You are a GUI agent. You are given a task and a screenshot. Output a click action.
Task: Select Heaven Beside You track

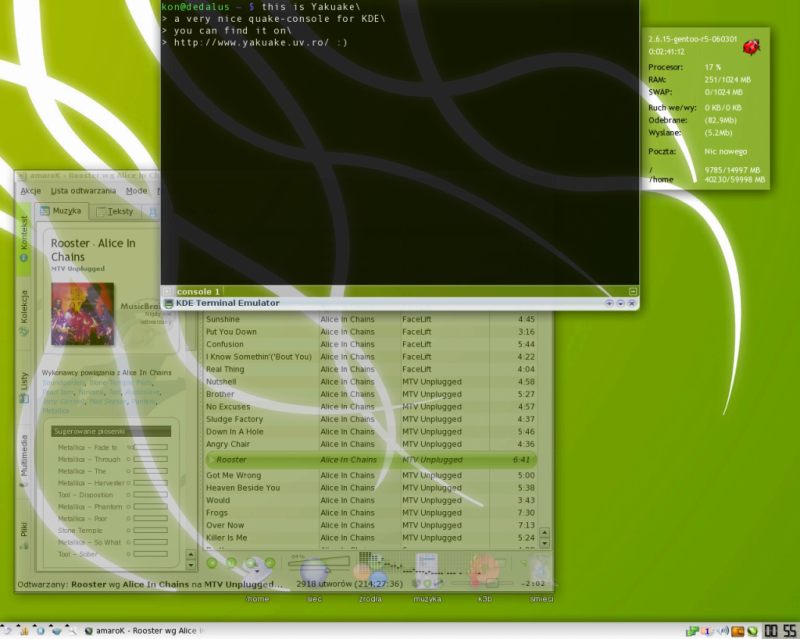tap(370, 488)
